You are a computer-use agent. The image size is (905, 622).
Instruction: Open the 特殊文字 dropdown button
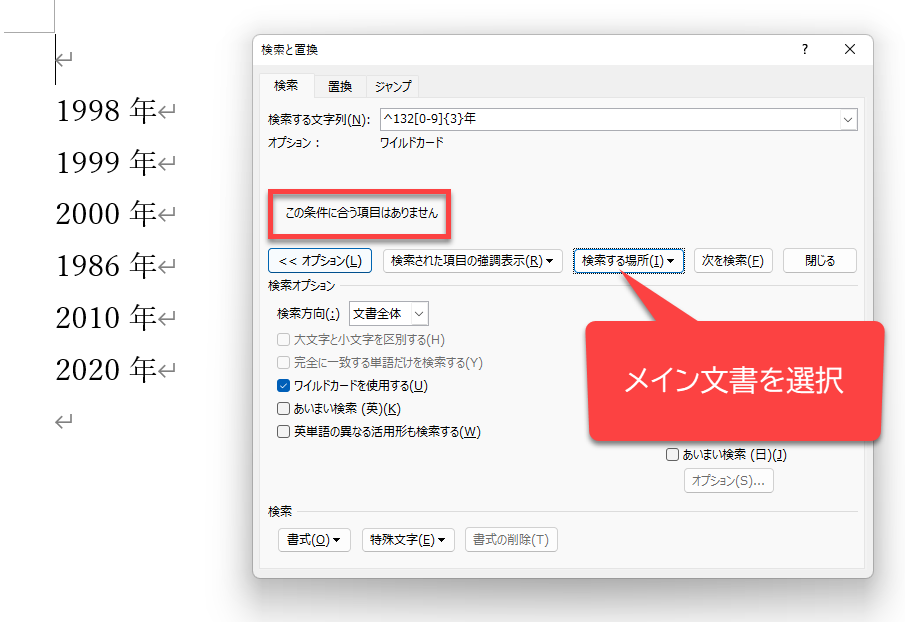pyautogui.click(x=408, y=540)
